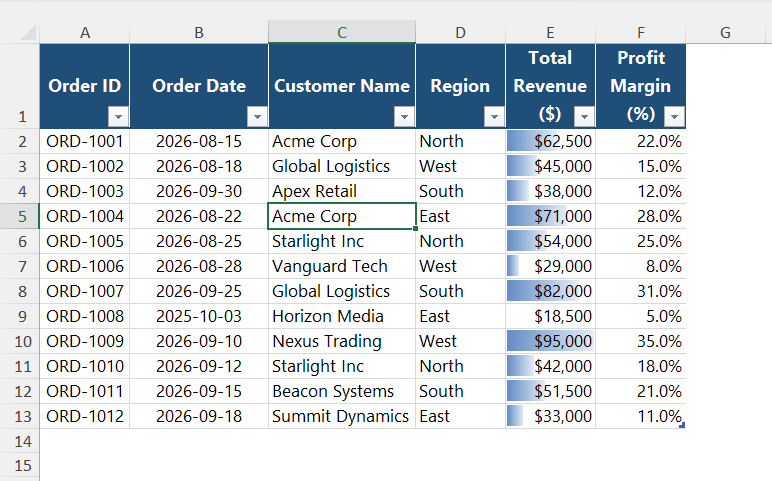Click Region cell East in row 5
The height and width of the screenshot is (481, 772).
coord(460,216)
